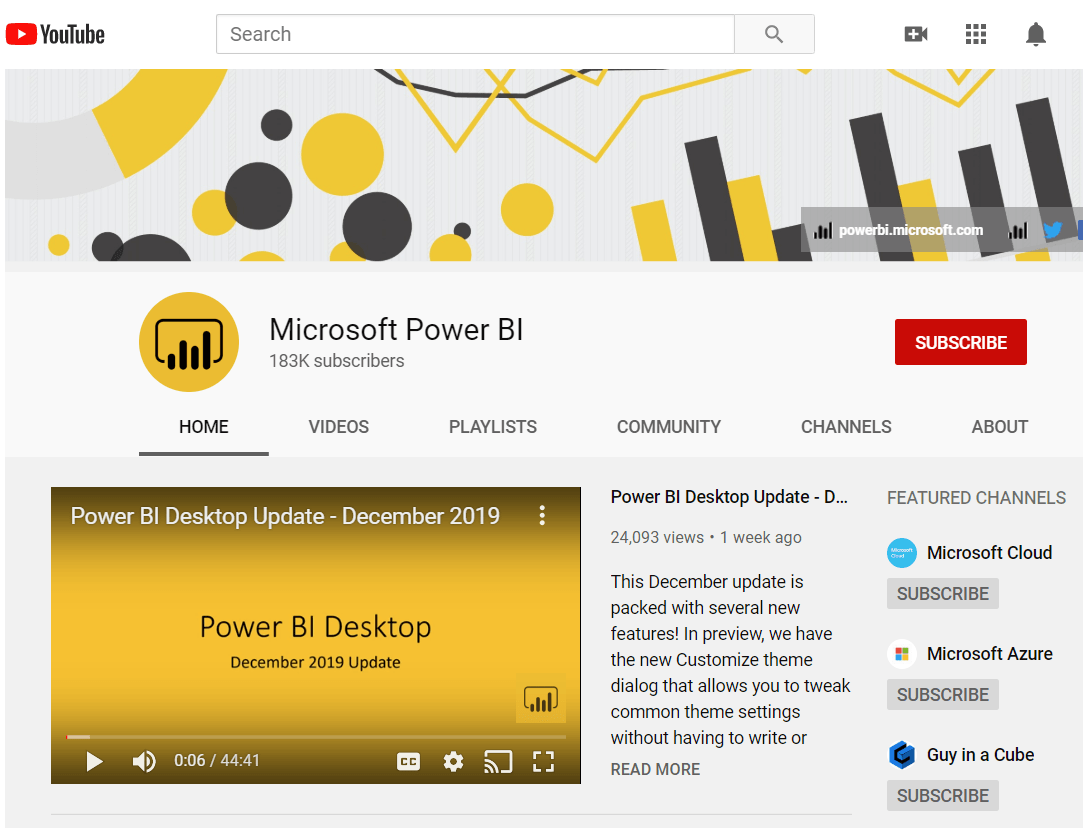Open the Twitter link on the banner
This screenshot has height=828, width=1083.
pyautogui.click(x=1053, y=230)
